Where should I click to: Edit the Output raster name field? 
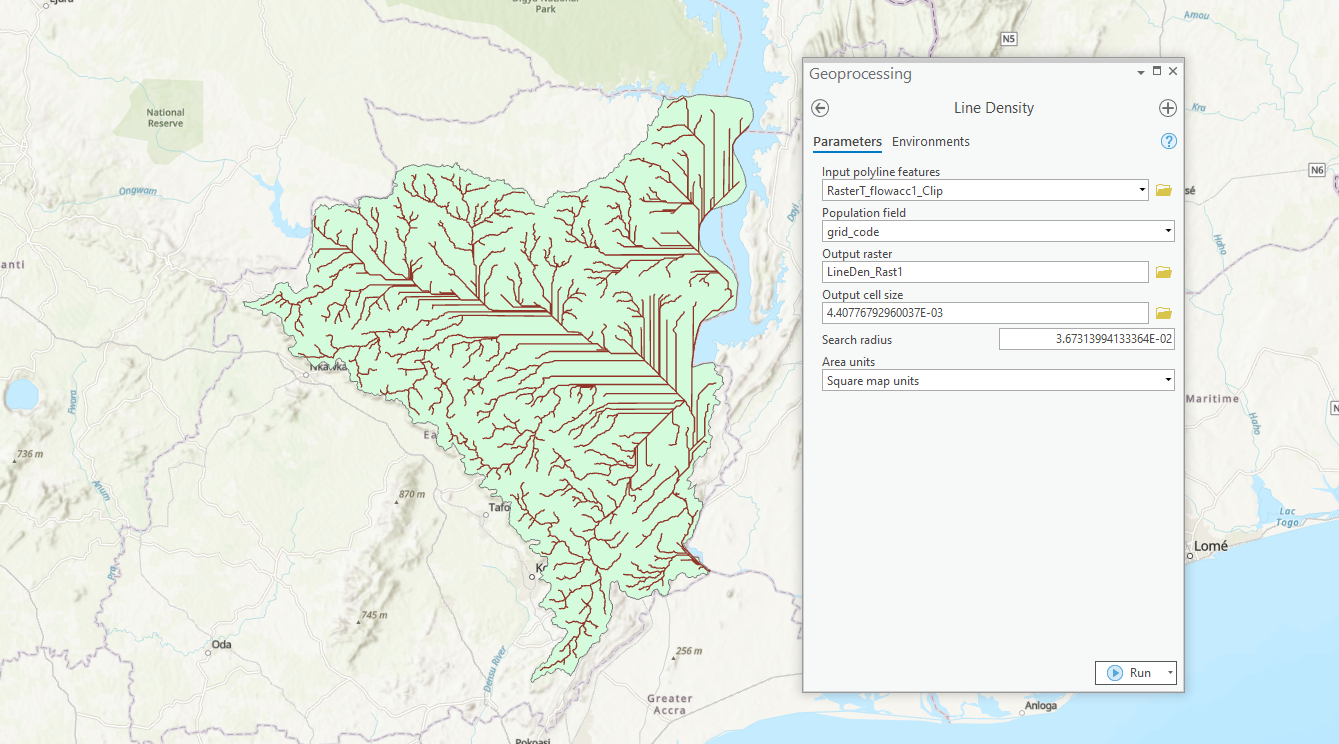(985, 272)
